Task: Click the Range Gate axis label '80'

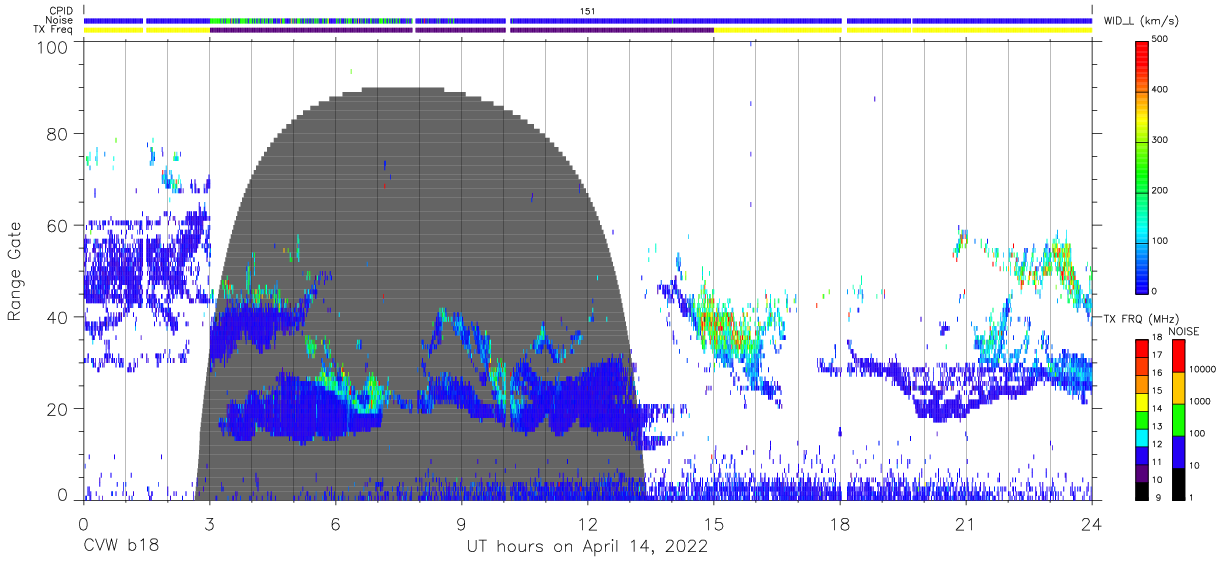Action: (57, 134)
